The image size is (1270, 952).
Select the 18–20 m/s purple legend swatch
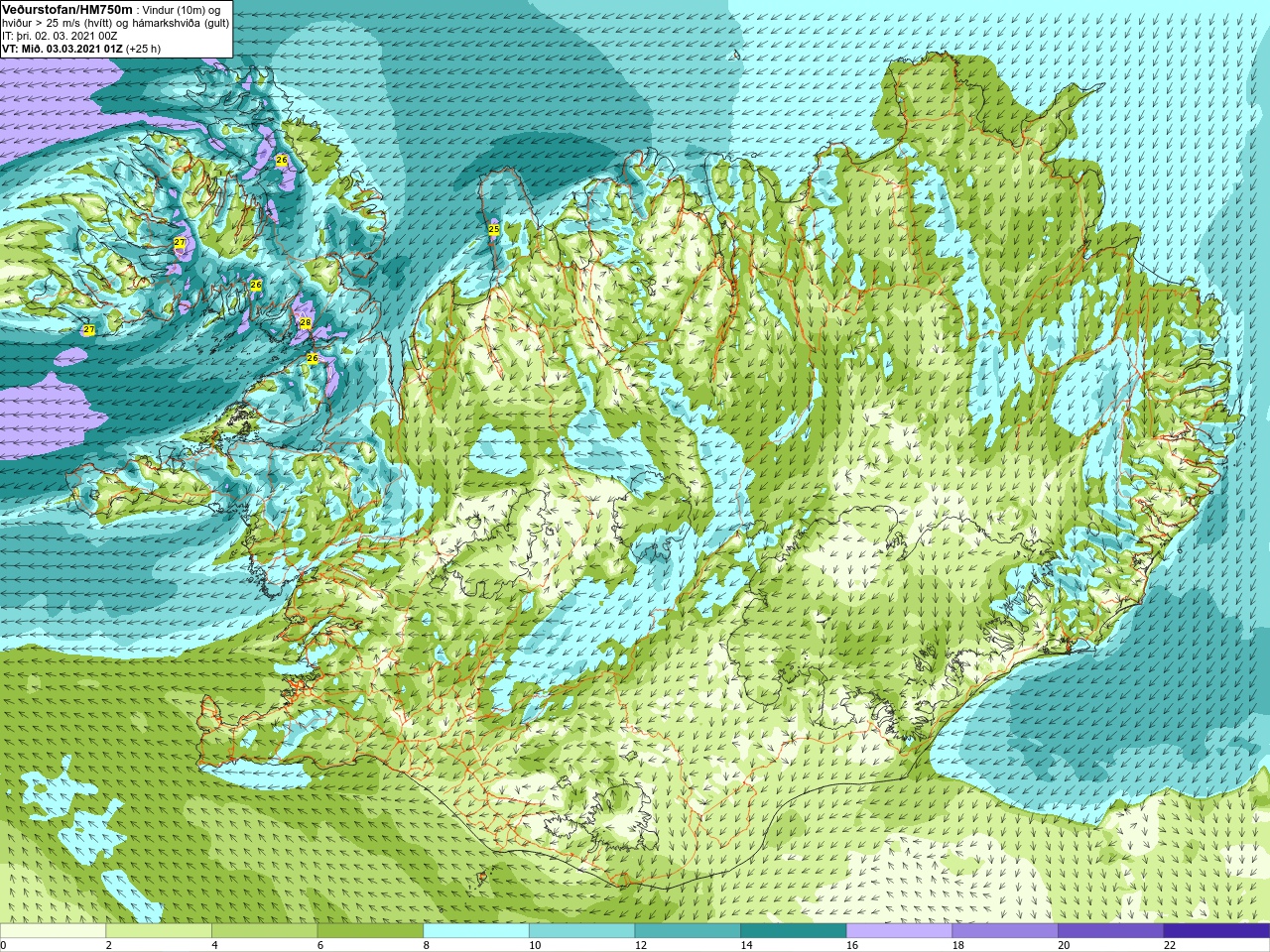1005,931
